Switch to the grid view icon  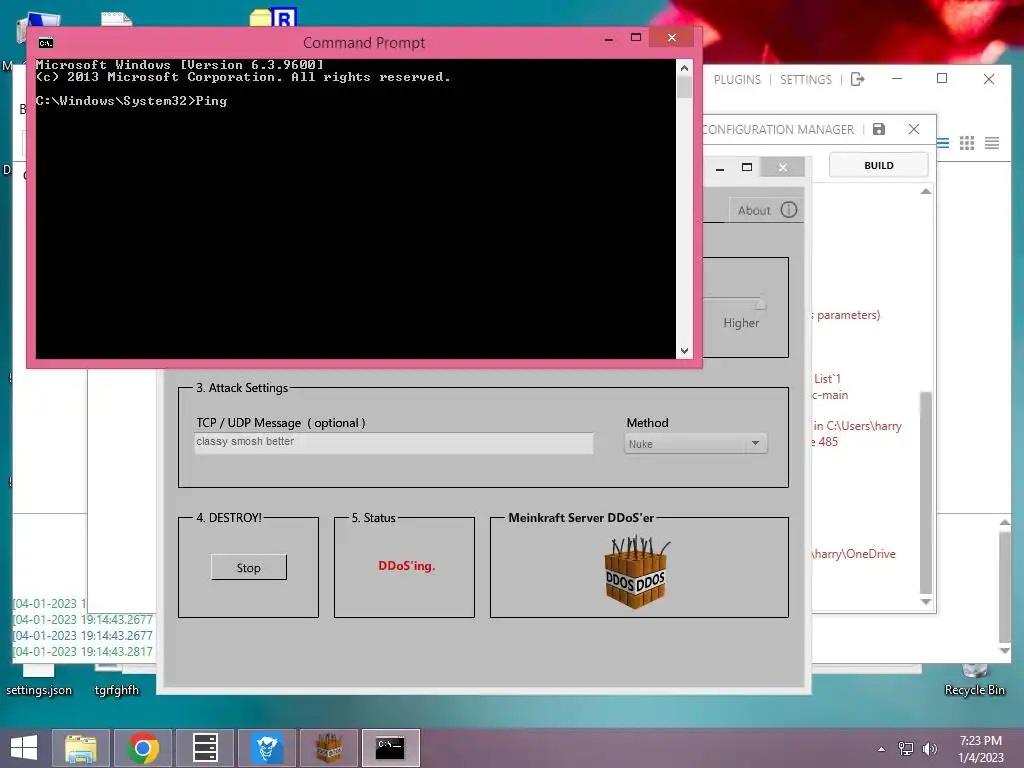point(967,143)
